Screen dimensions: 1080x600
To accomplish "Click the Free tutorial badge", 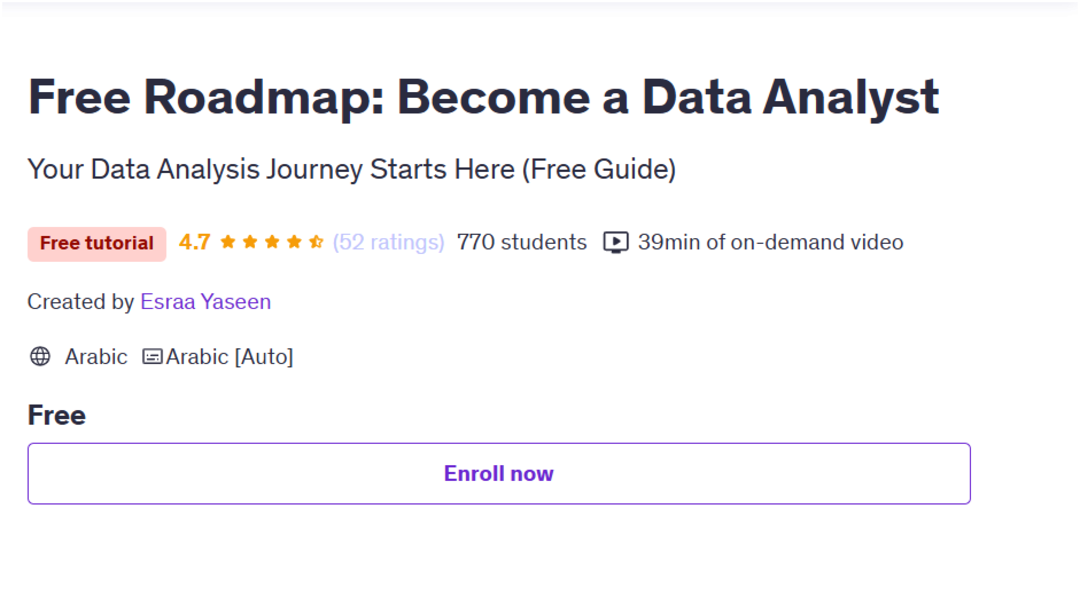I will [x=96, y=244].
